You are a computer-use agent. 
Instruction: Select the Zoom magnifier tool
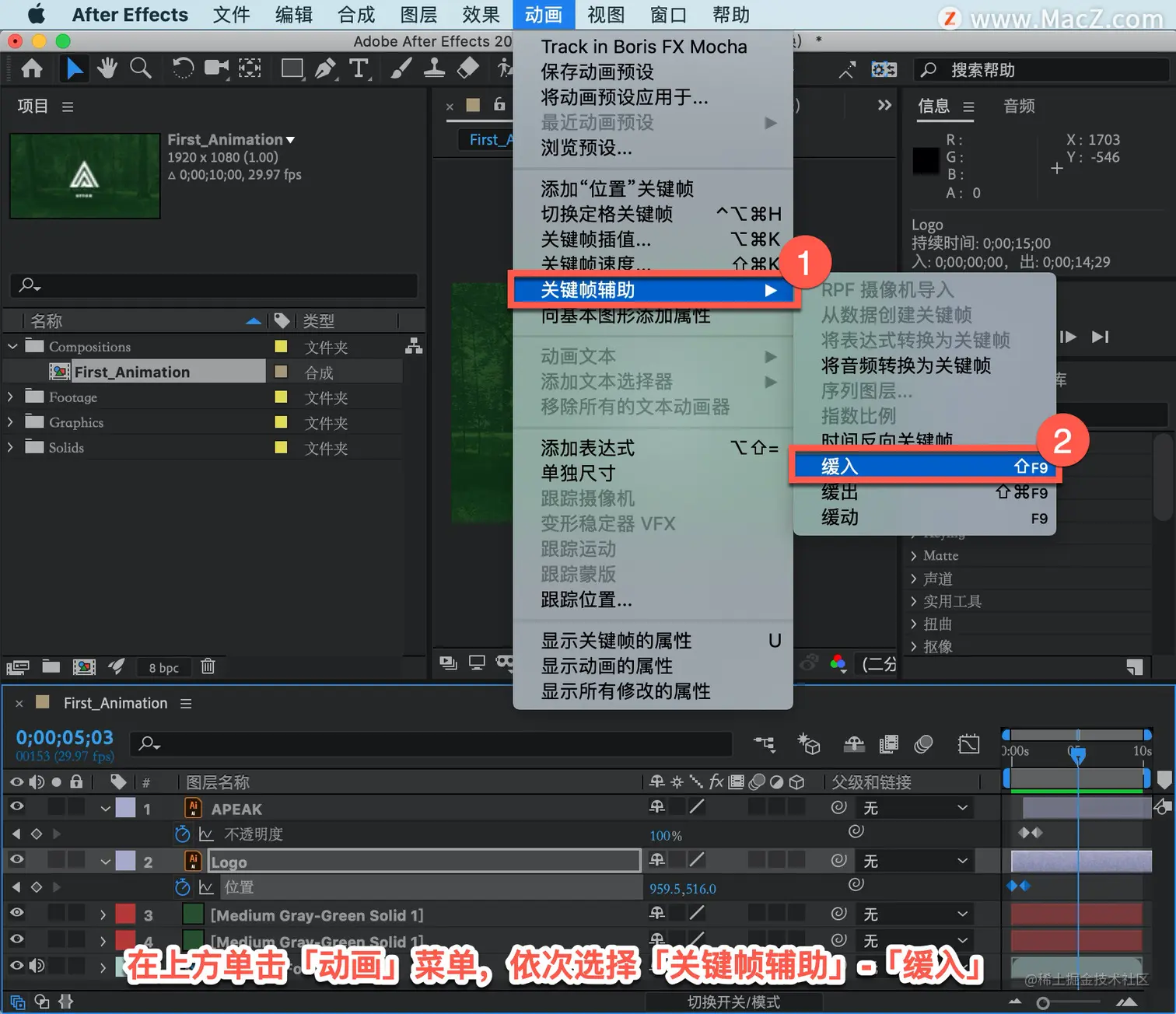click(141, 69)
